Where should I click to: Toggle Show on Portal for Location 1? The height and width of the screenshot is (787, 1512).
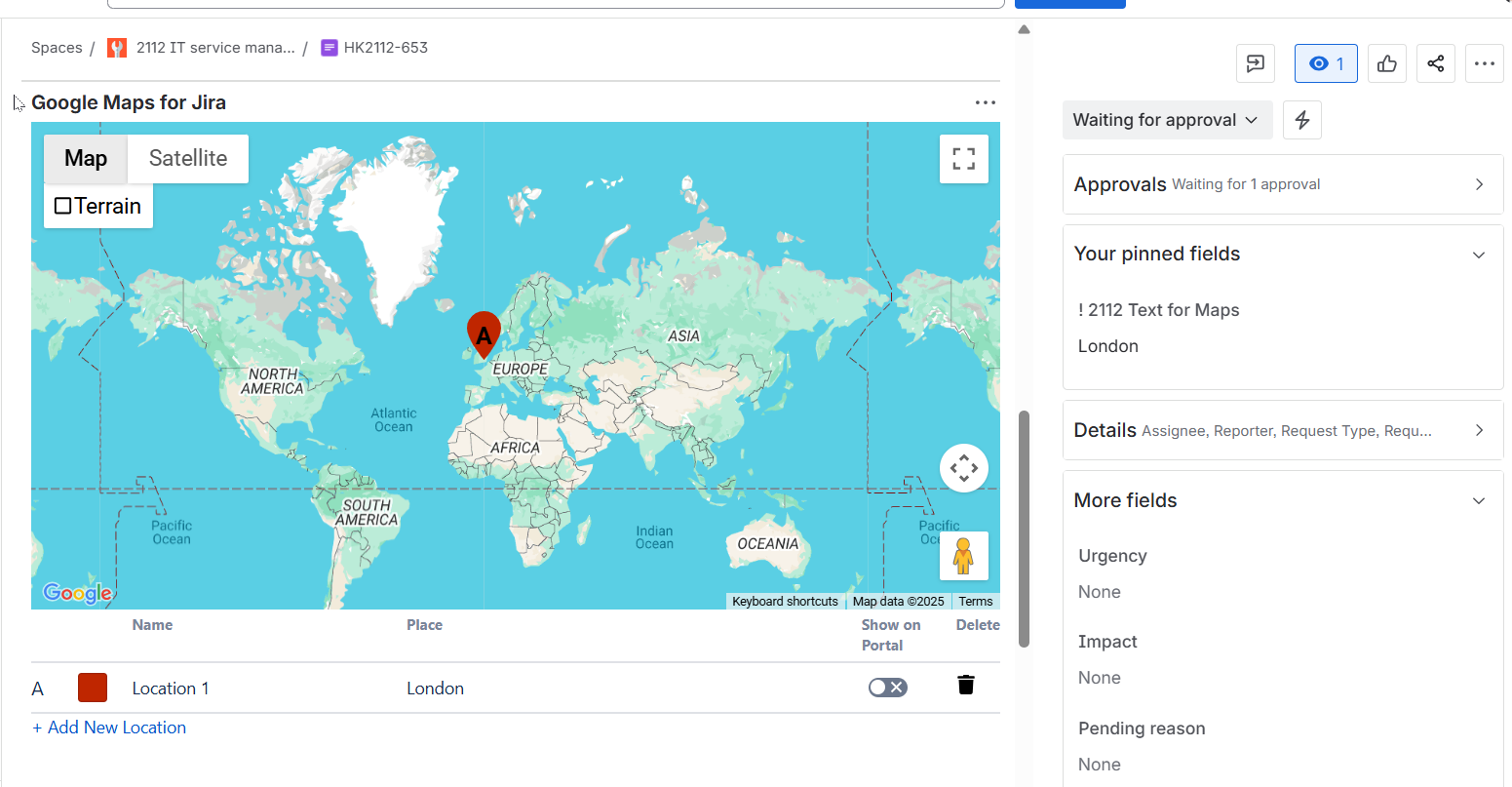[887, 688]
